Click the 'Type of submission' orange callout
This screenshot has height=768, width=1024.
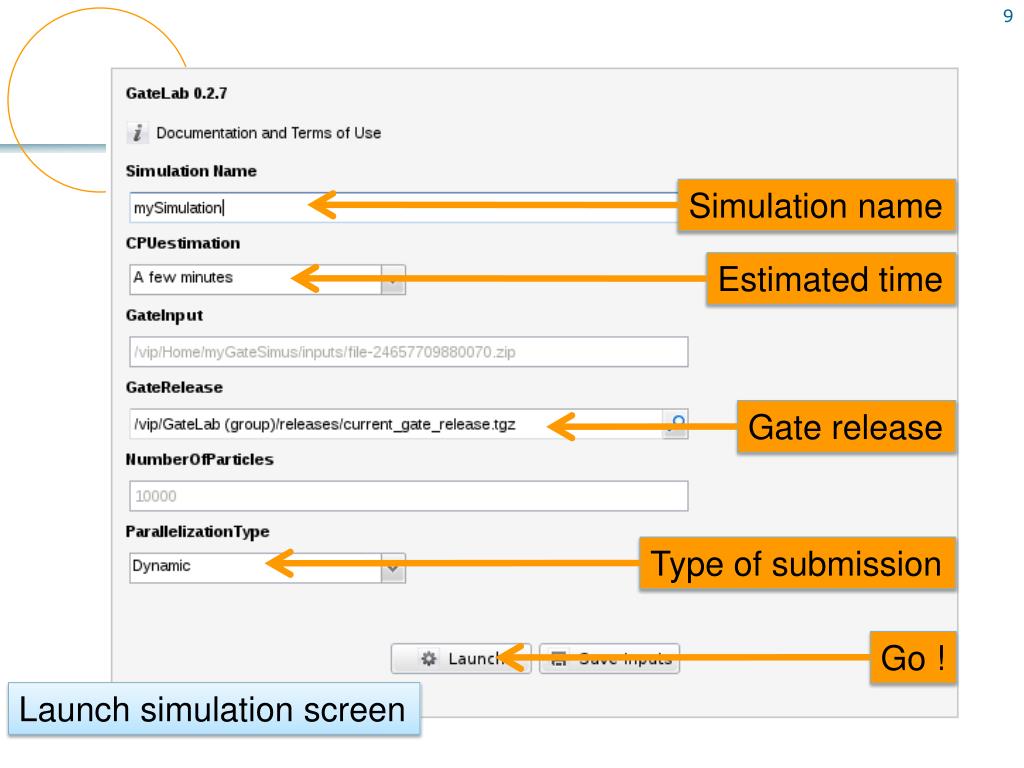click(797, 564)
